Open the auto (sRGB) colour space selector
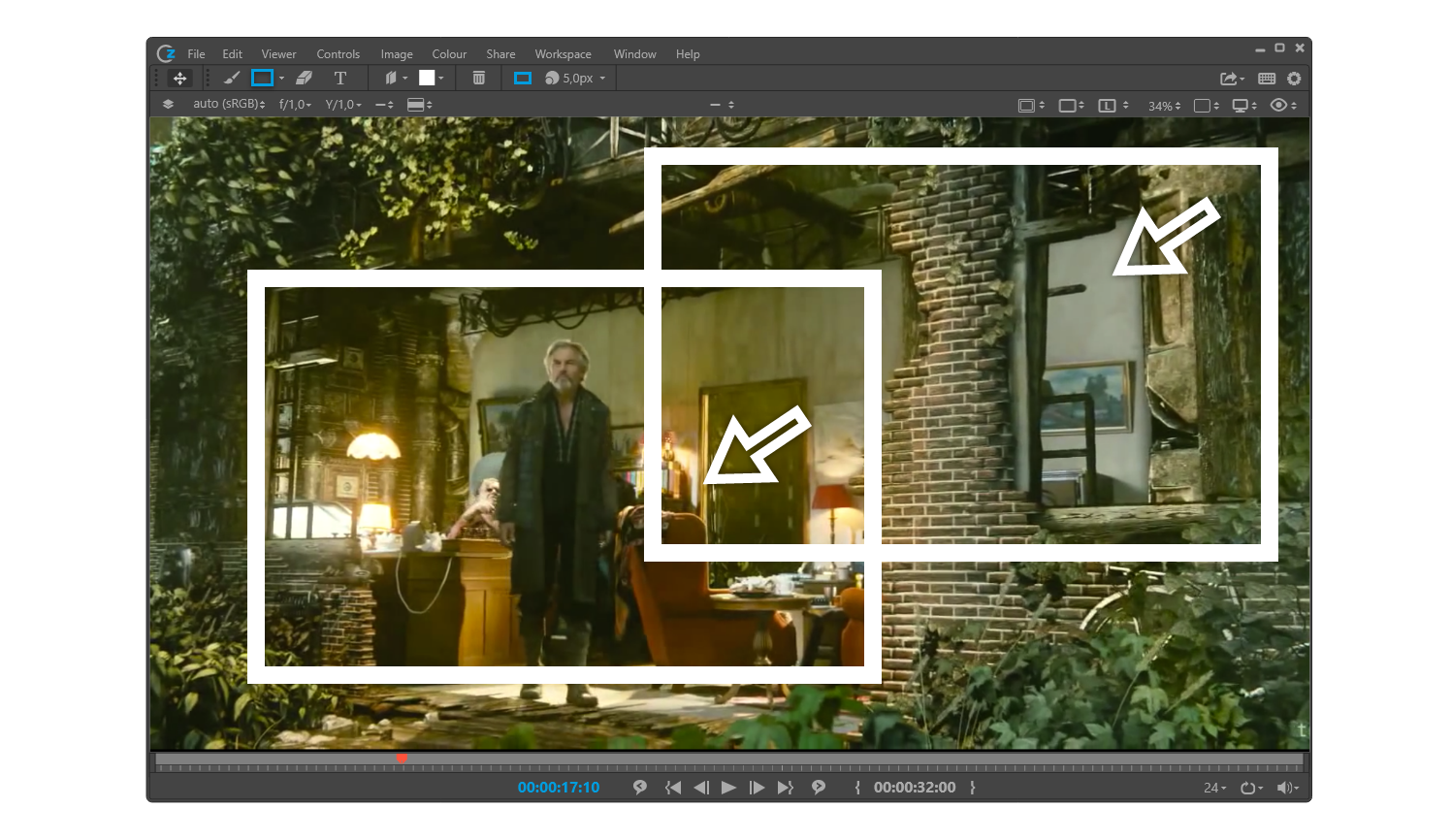 point(229,104)
